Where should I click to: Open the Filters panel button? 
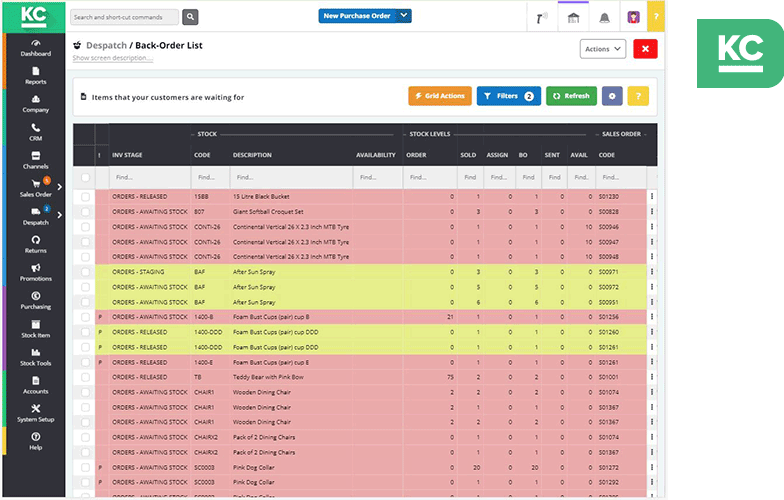[x=508, y=96]
